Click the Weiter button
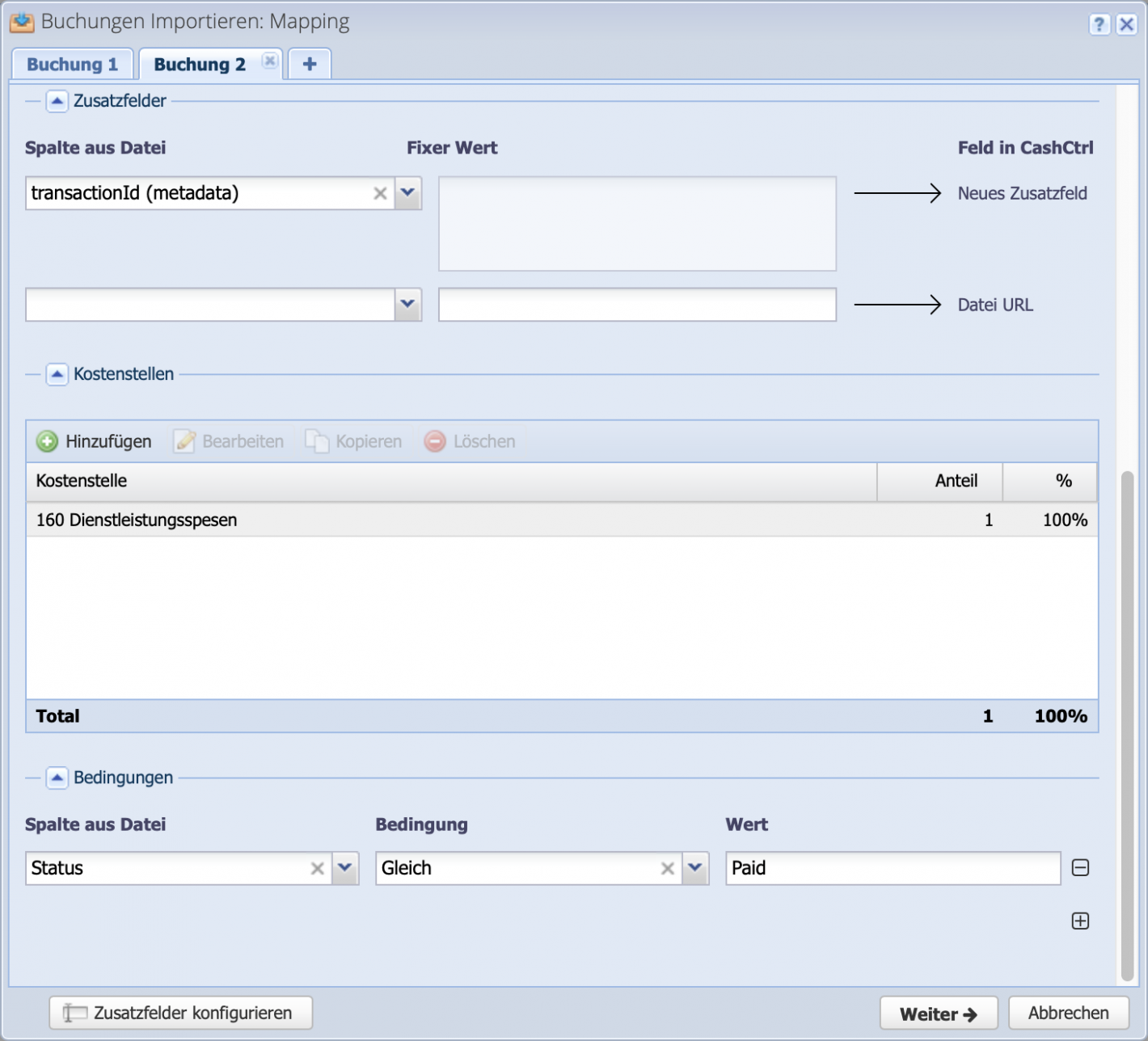The image size is (1148, 1041). 939,1013
